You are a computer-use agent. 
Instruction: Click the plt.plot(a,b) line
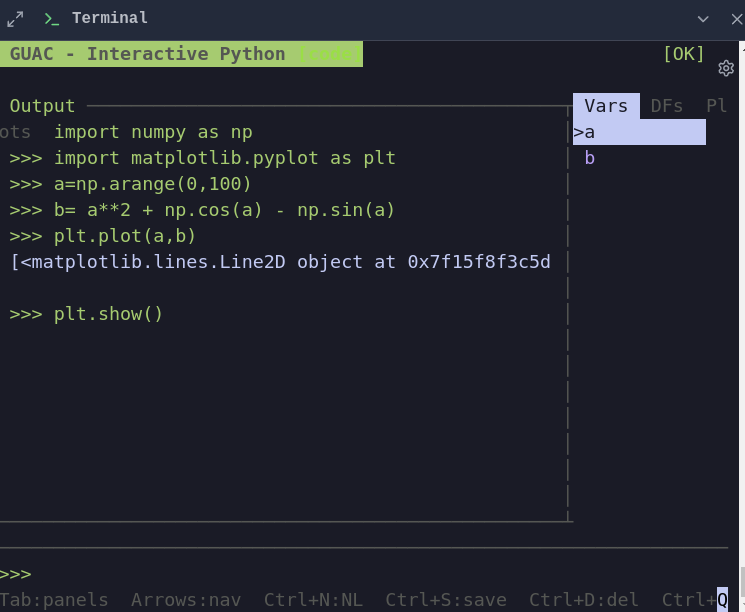(x=103, y=236)
